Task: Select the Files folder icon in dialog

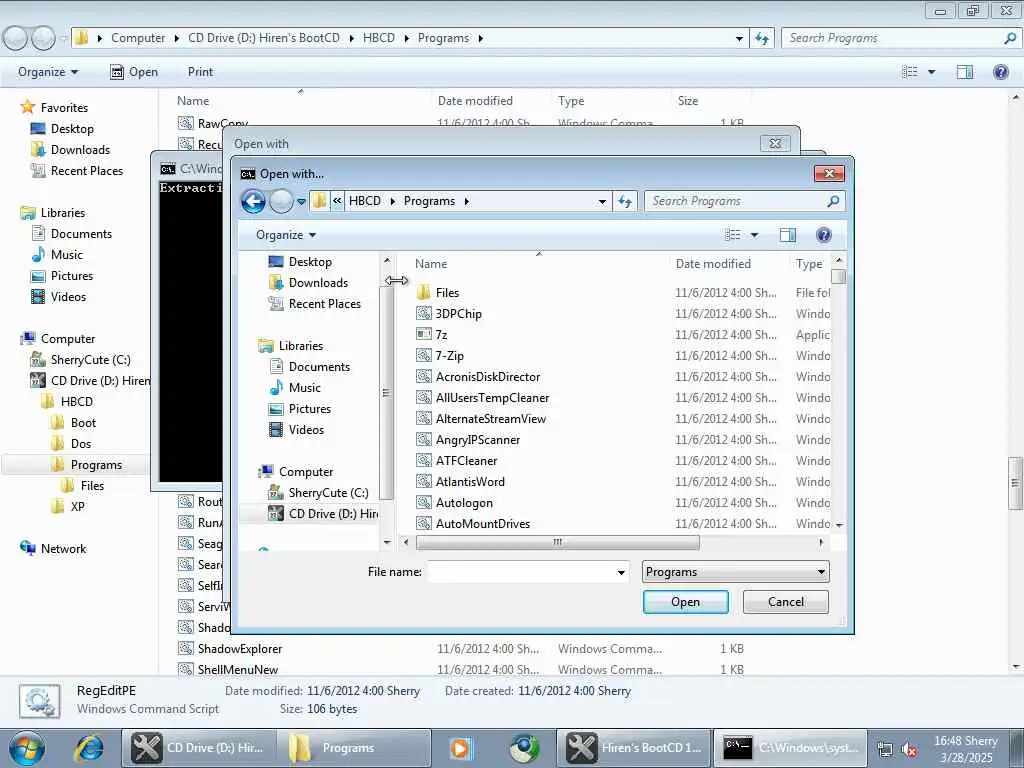Action: (424, 293)
